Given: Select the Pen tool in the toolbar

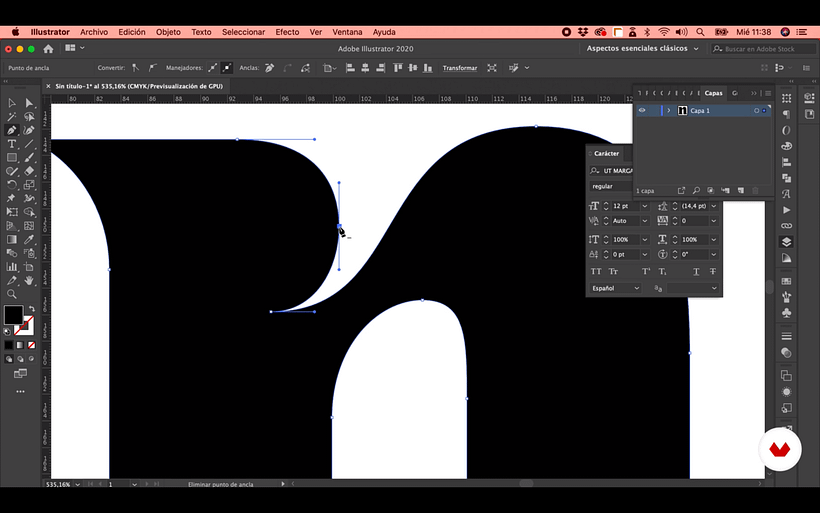Looking at the screenshot, I should tap(12, 130).
